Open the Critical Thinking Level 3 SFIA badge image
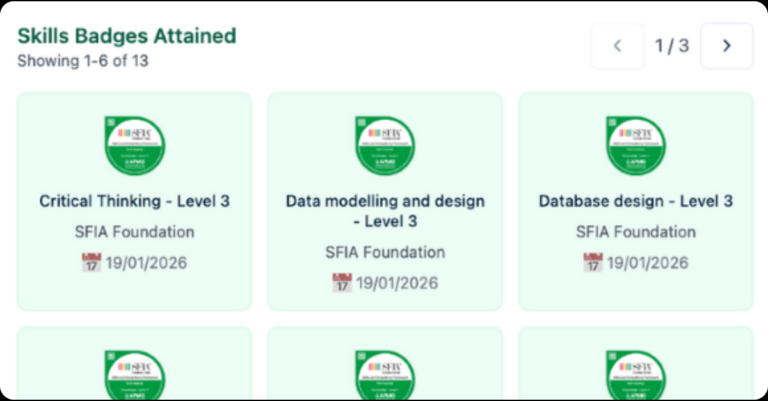The width and height of the screenshot is (768, 401). pos(135,146)
